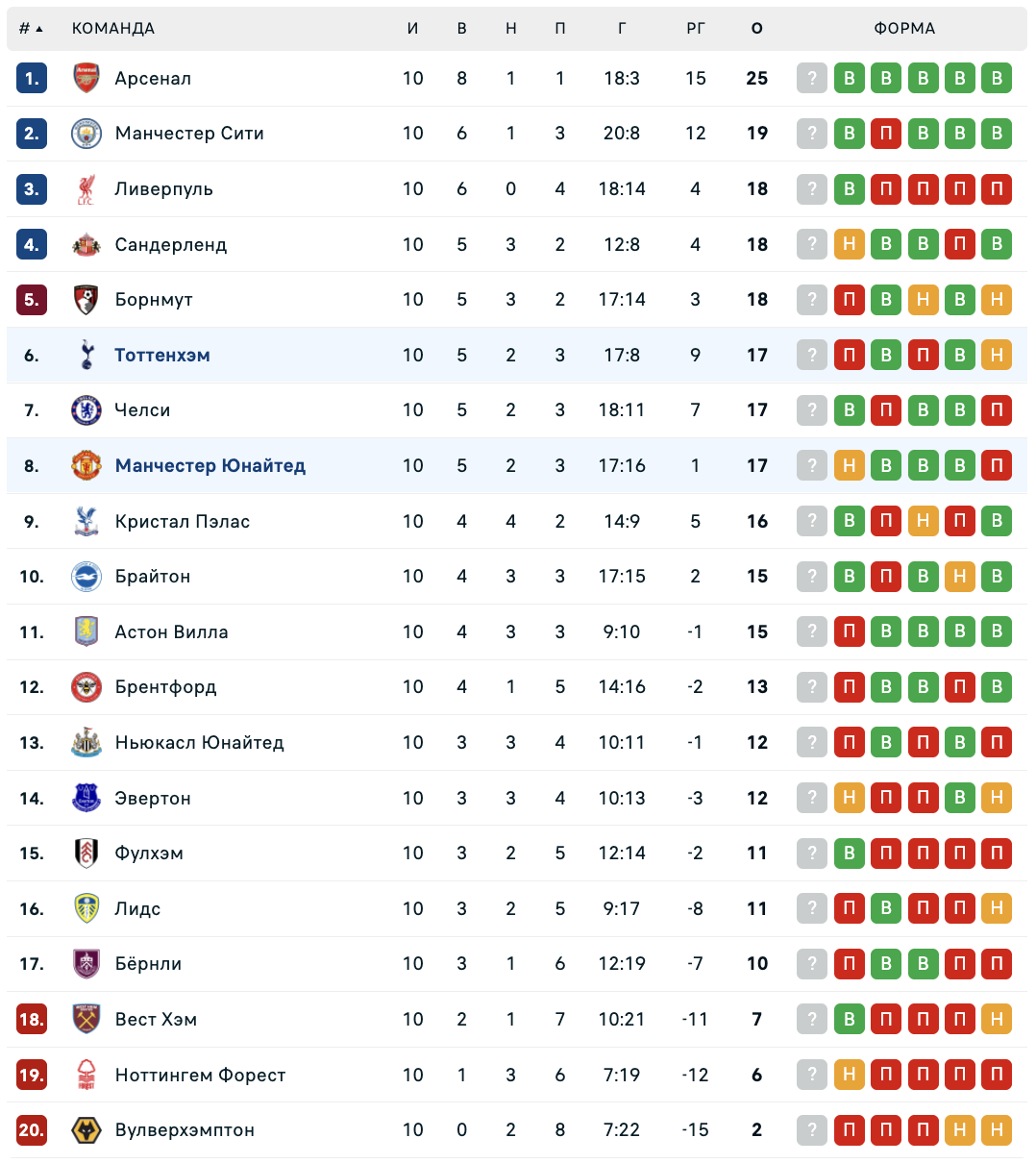This screenshot has width=1036, height=1163.
Task: Click the Wolverhampton wolf crest
Action: (x=86, y=1130)
